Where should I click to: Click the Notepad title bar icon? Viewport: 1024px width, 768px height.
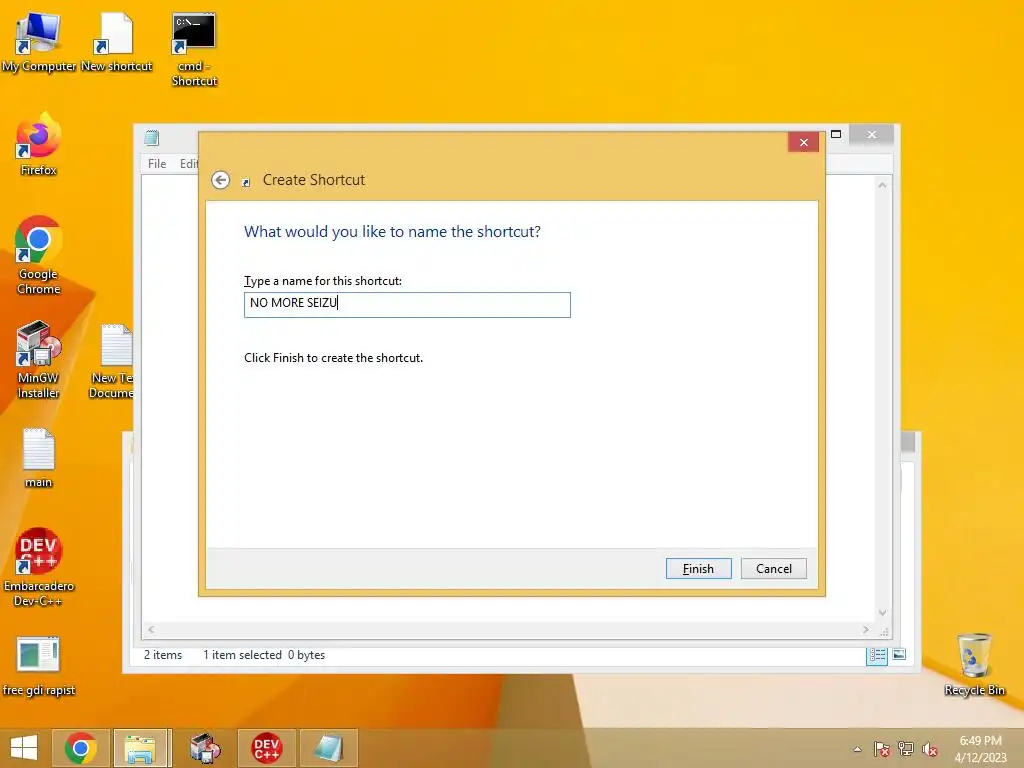pos(152,137)
